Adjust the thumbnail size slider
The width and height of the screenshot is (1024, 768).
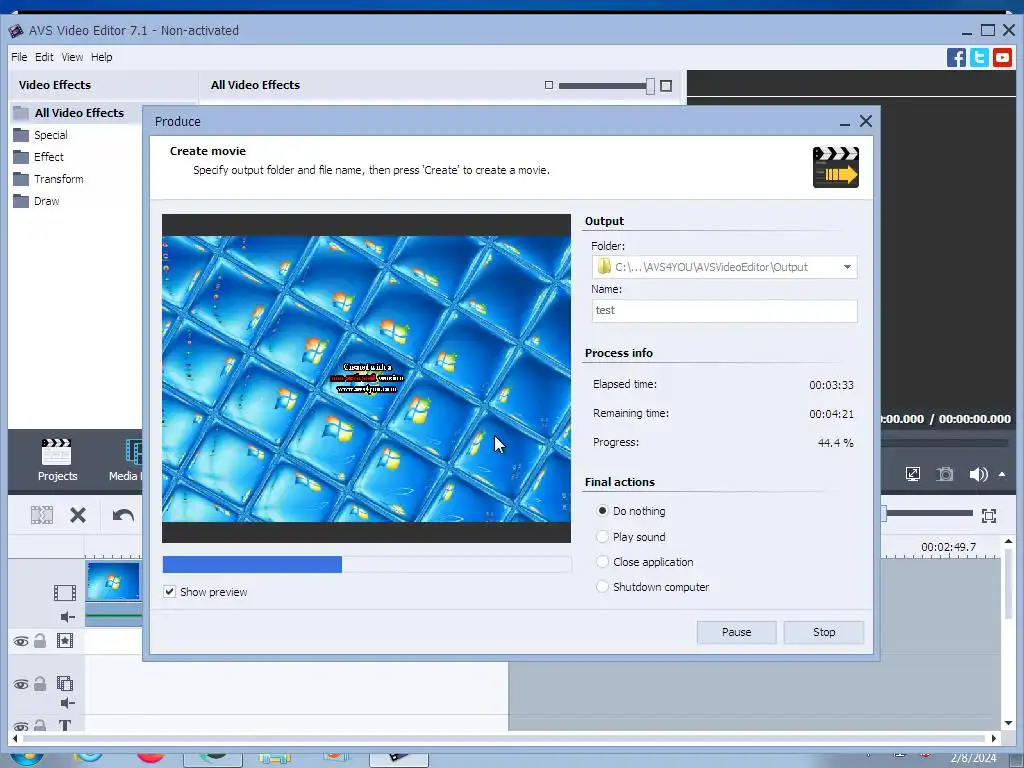pos(650,86)
